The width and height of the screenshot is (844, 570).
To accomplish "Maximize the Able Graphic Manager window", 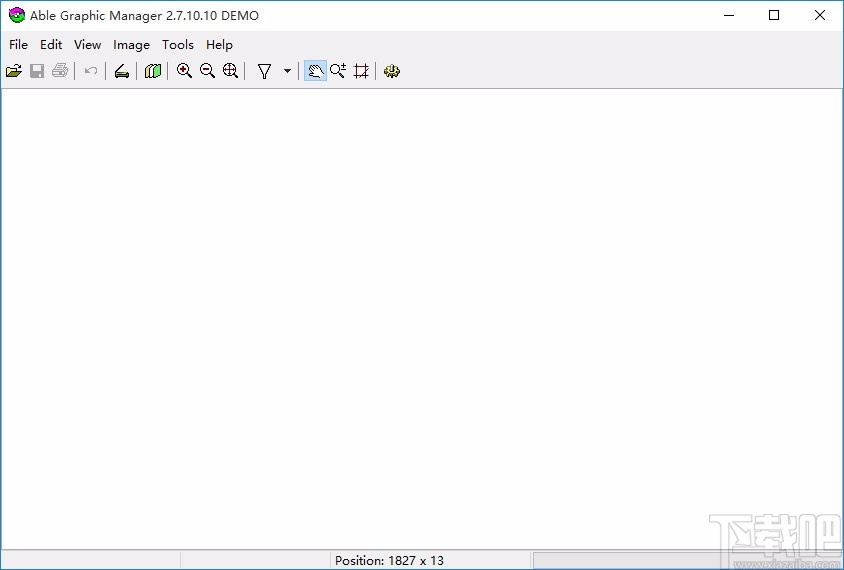I will 774,15.
